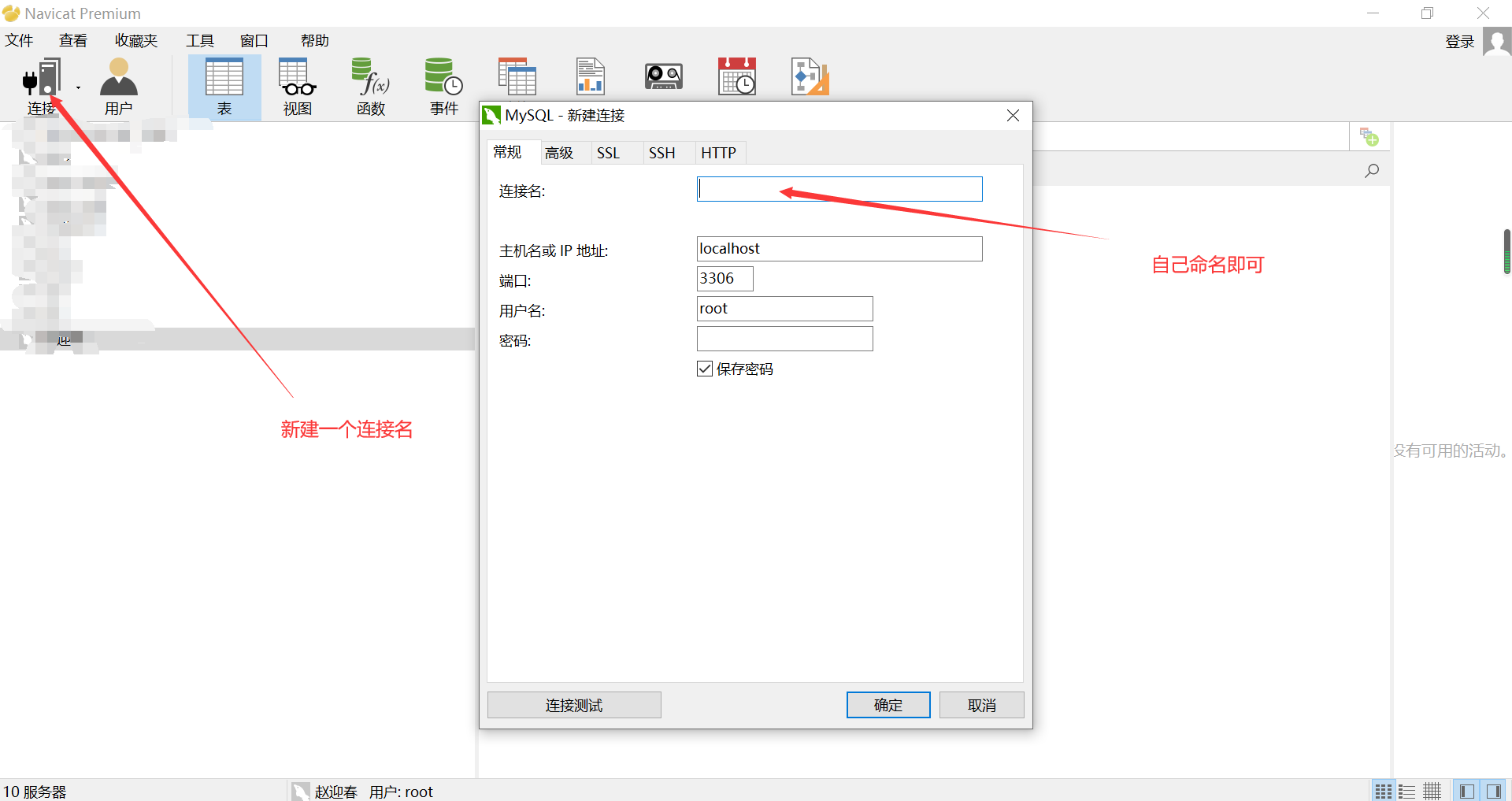
Task: Open the 窗口 menu
Action: click(x=254, y=40)
